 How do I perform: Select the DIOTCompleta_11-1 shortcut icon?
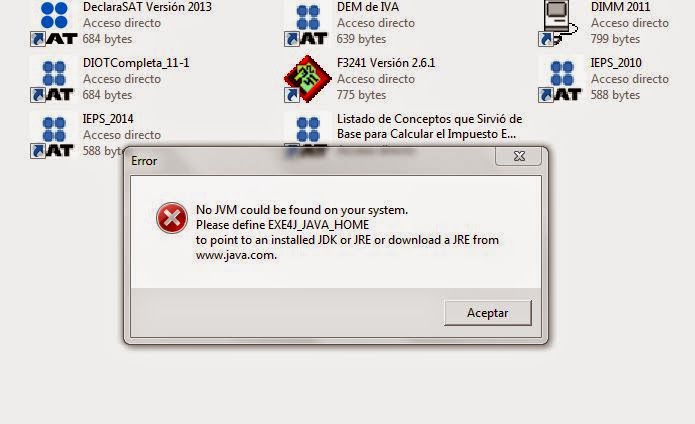(x=54, y=80)
